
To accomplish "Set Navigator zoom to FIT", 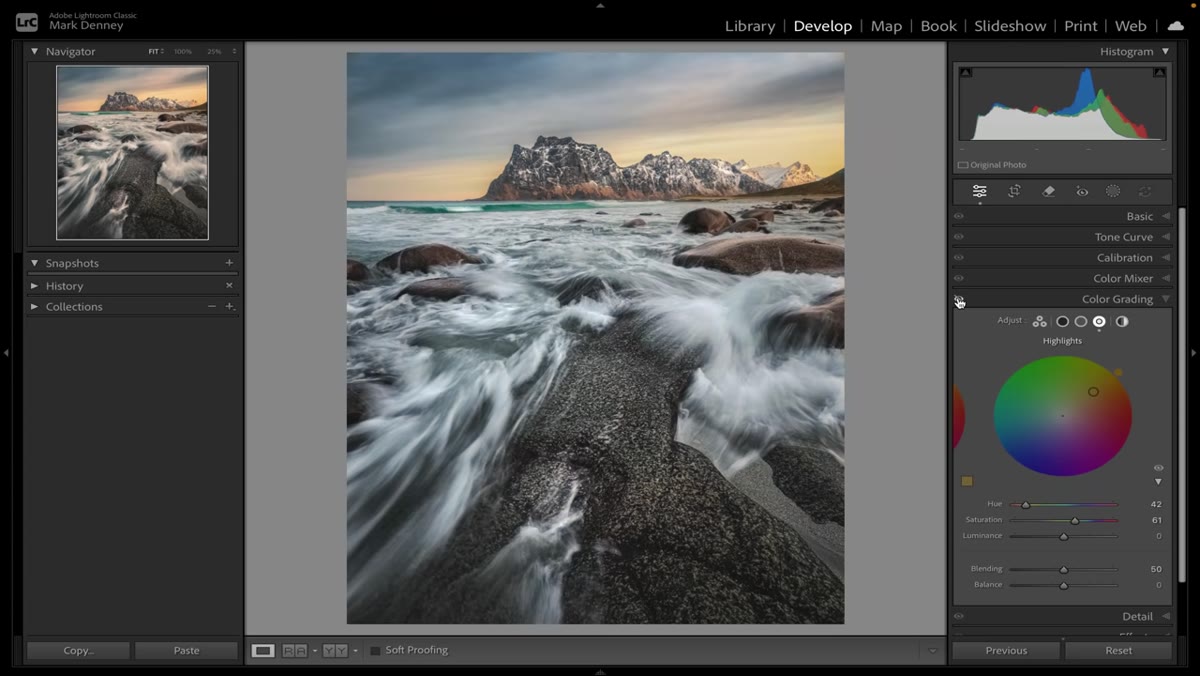I will tap(155, 51).
